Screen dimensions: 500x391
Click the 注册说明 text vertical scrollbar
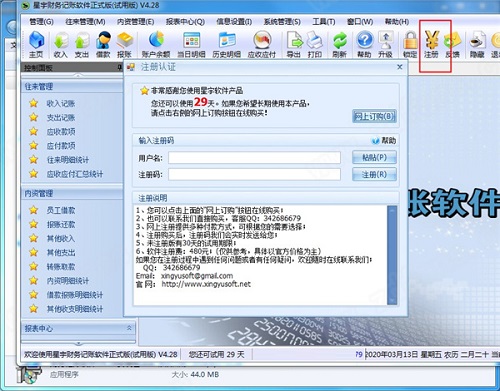(392, 255)
